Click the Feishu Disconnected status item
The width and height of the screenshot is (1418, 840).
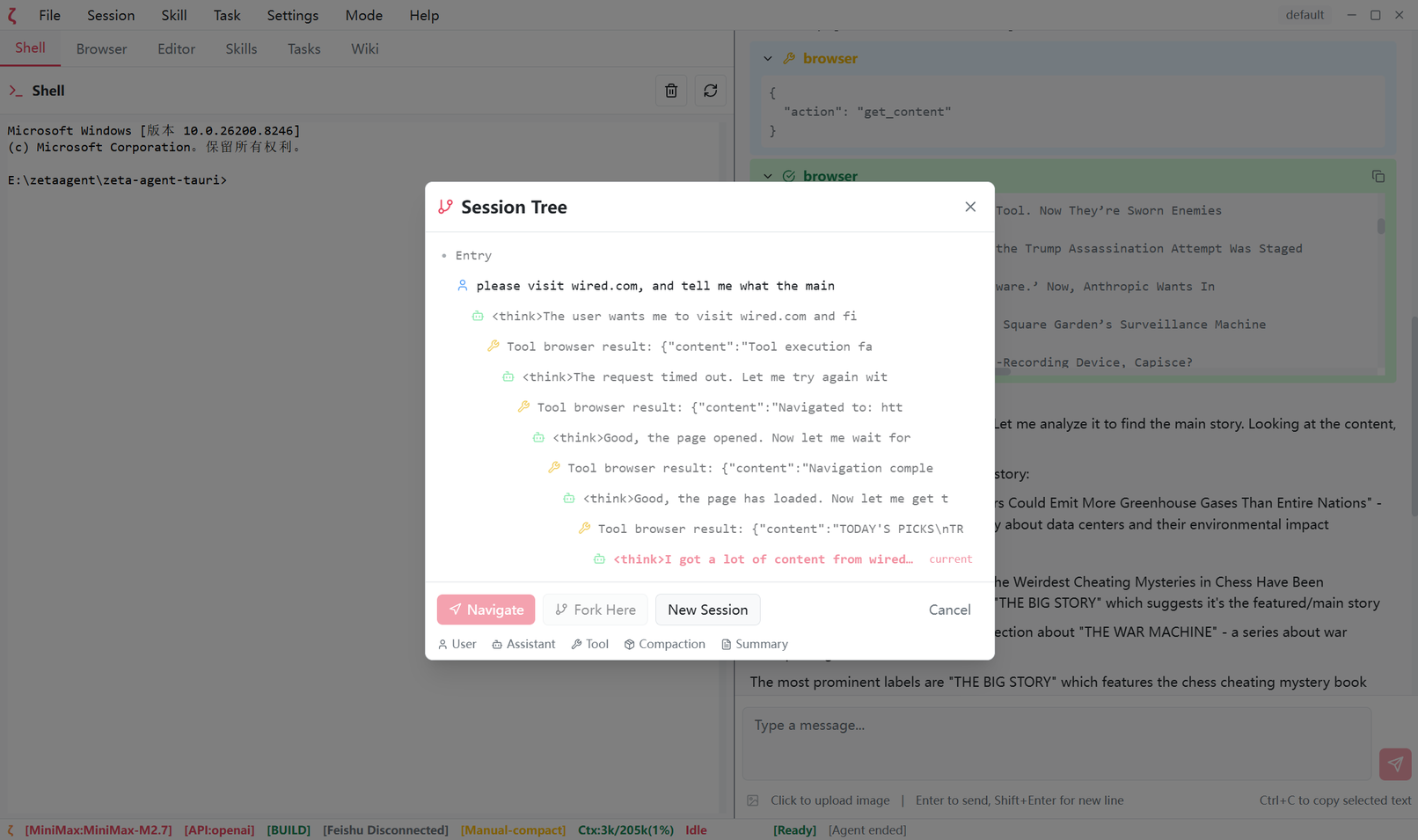pyautogui.click(x=385, y=829)
